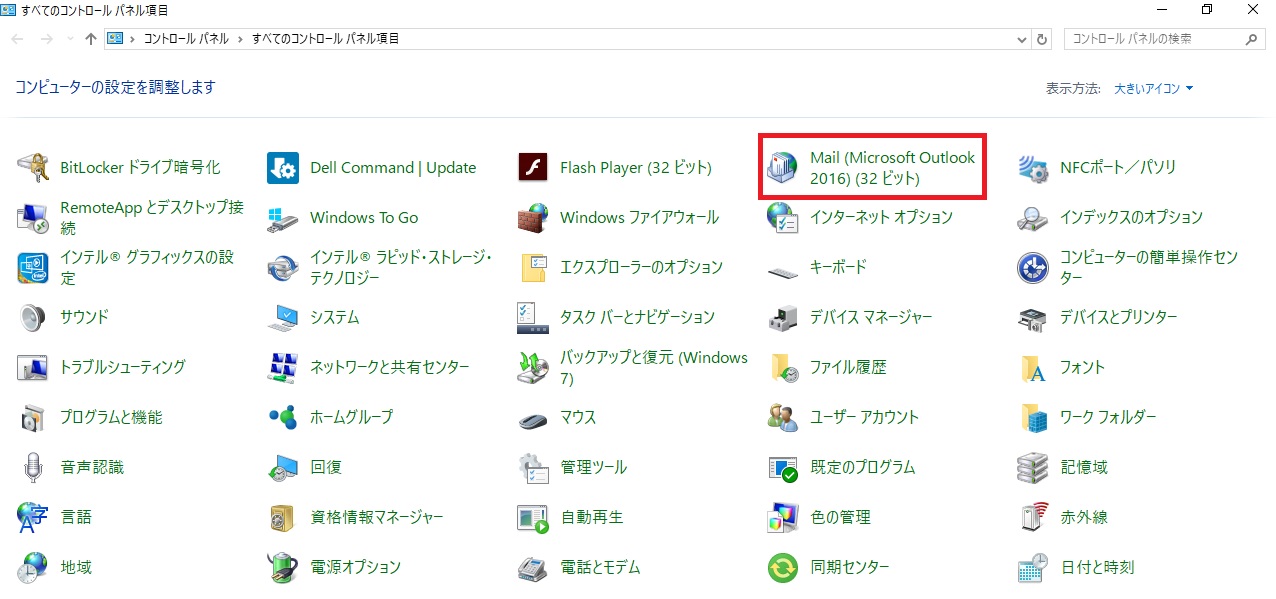Expand address bar history dropdown arrow

click(1021, 39)
